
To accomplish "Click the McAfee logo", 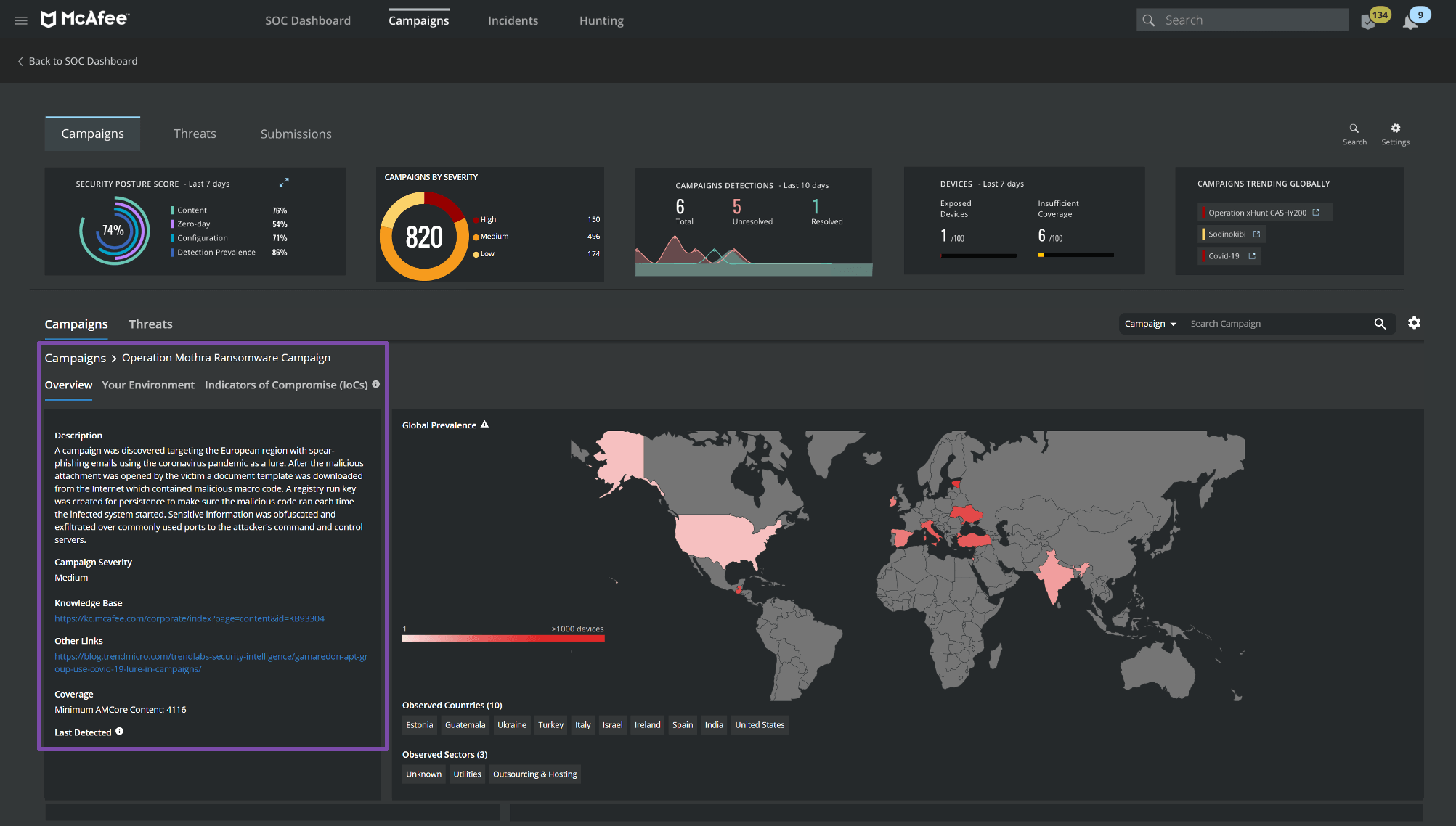I will coord(84,19).
